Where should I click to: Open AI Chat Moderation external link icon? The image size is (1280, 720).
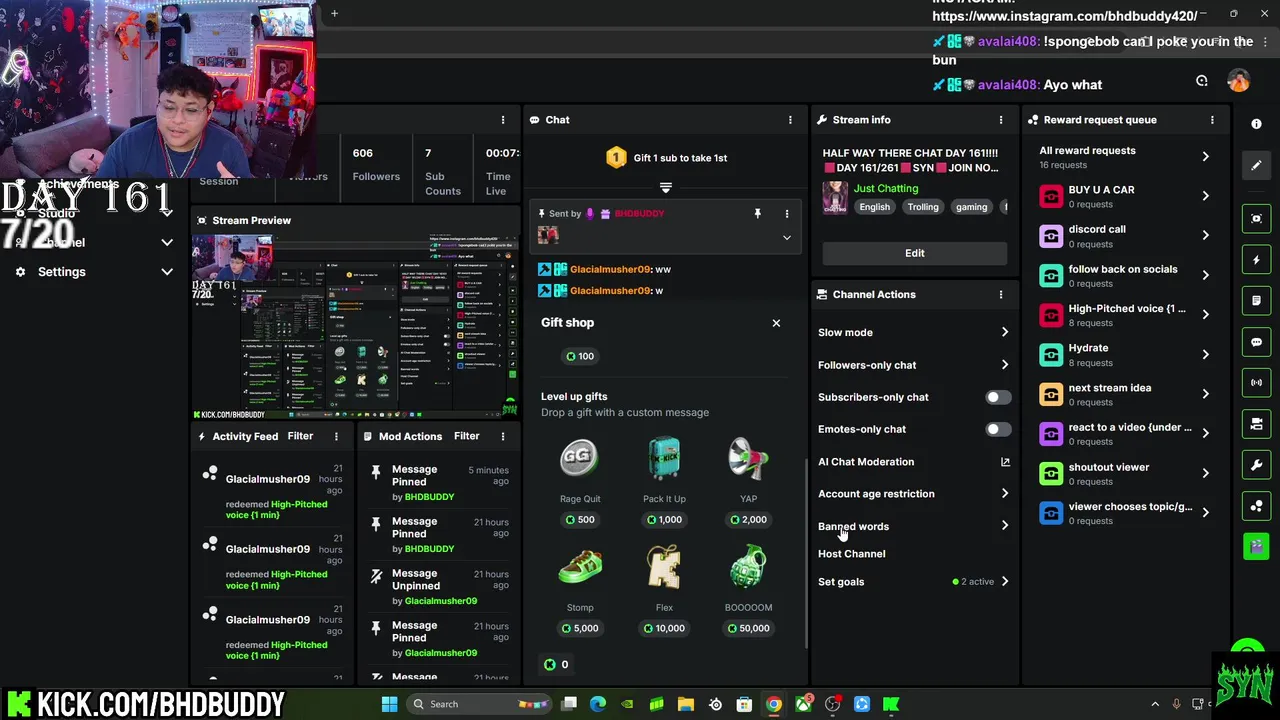click(1005, 462)
